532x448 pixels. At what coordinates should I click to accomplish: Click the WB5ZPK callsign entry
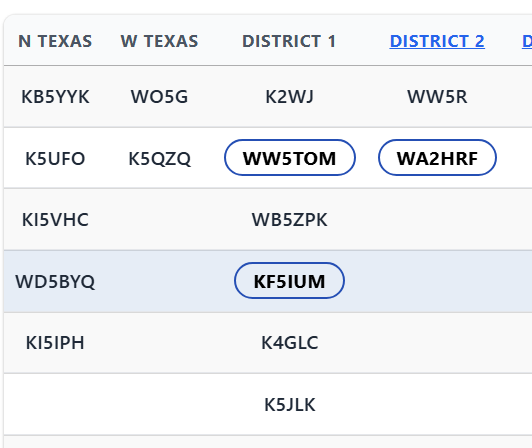point(289,220)
